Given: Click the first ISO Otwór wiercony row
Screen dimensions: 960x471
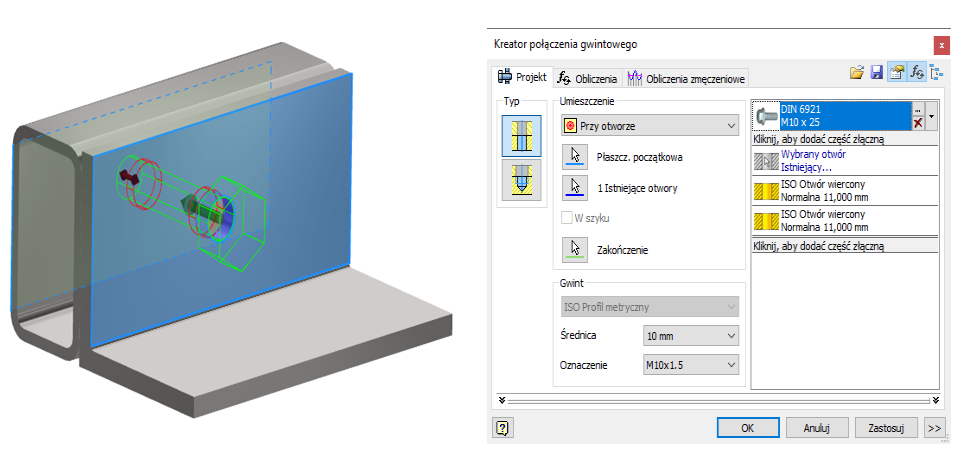Looking at the screenshot, I should click(845, 190).
